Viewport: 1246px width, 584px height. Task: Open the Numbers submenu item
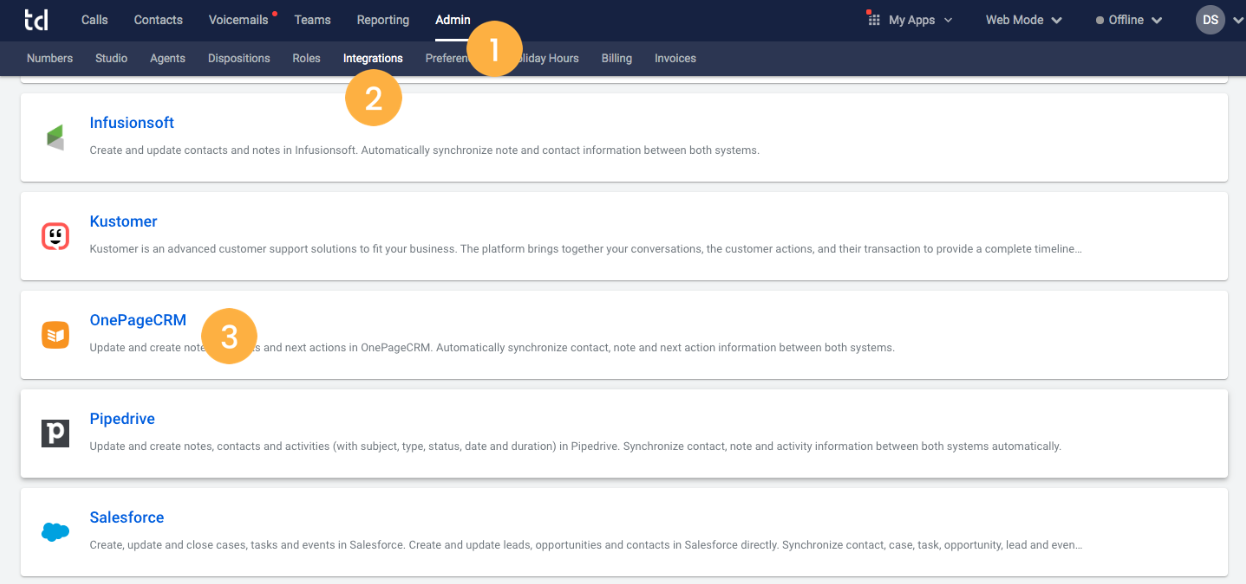point(50,58)
